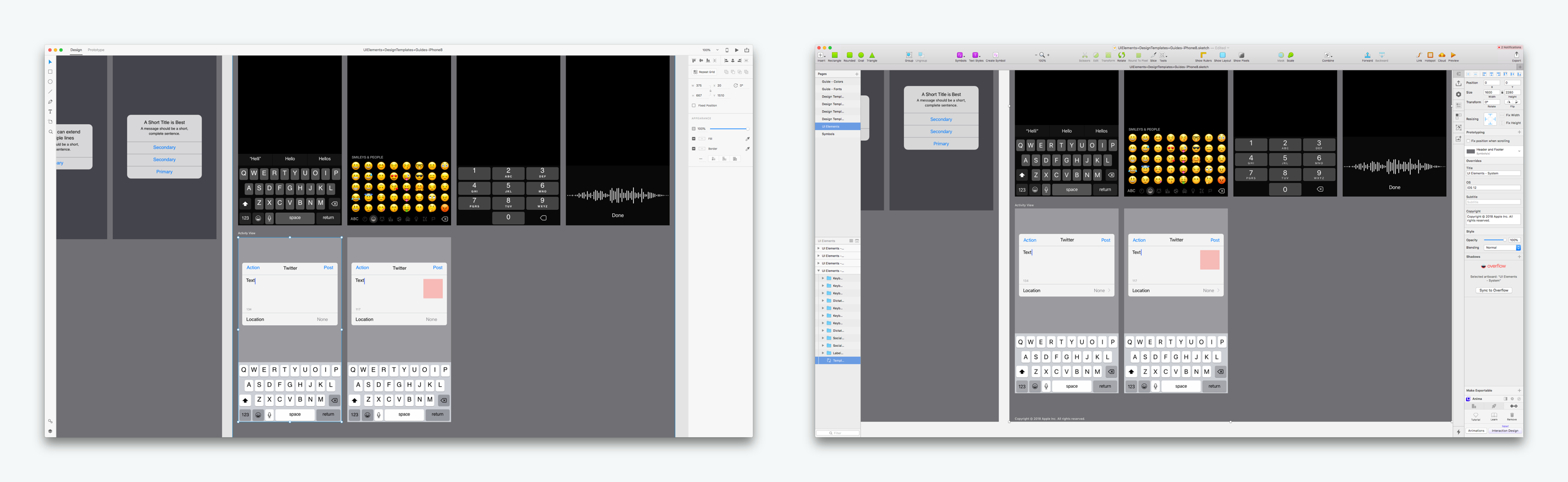This screenshot has width=1568, height=482.
Task: Switch to the Prototype tab in XD
Action: [96, 50]
